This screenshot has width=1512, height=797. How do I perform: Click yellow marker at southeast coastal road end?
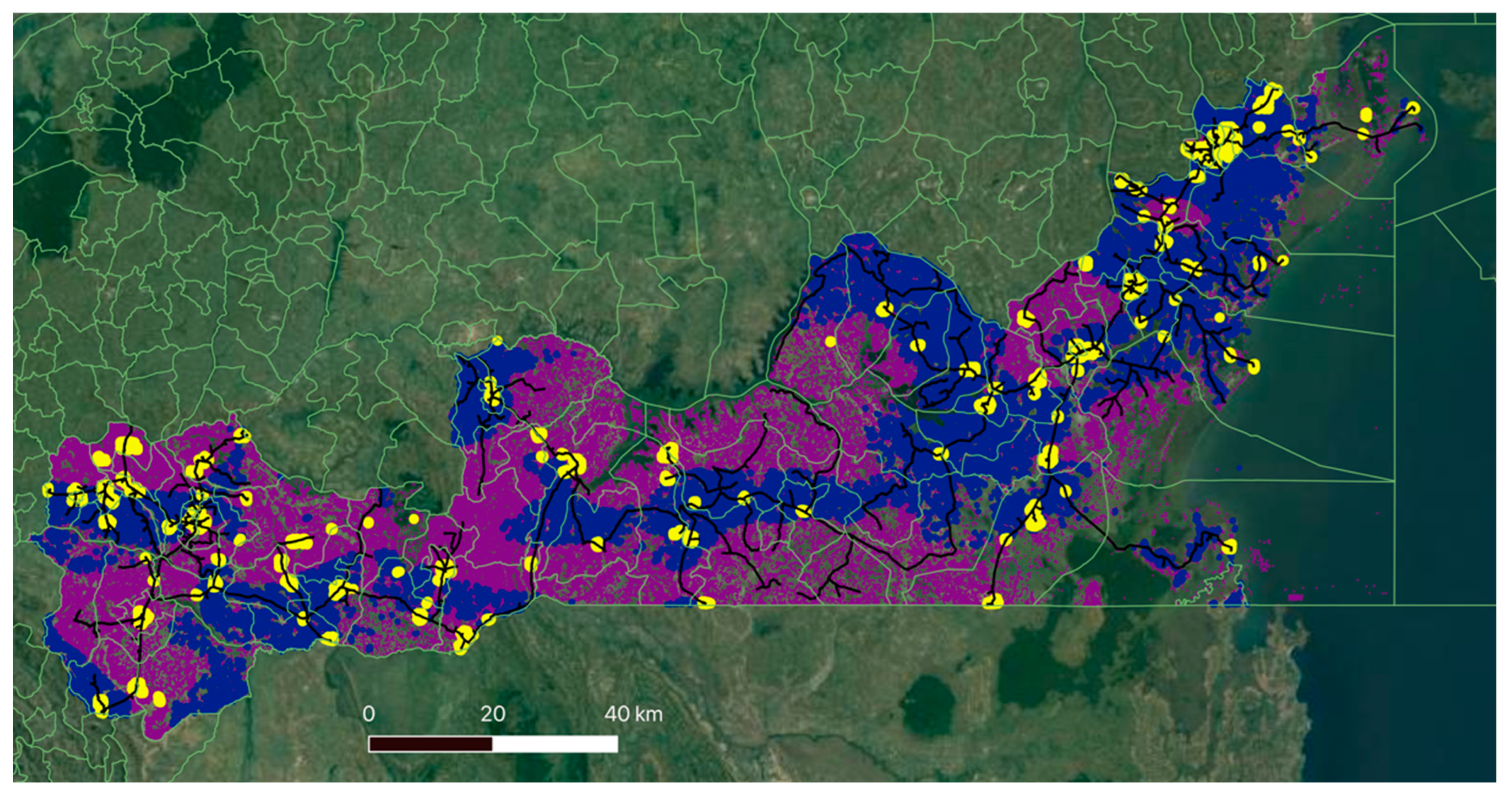(x=1229, y=546)
